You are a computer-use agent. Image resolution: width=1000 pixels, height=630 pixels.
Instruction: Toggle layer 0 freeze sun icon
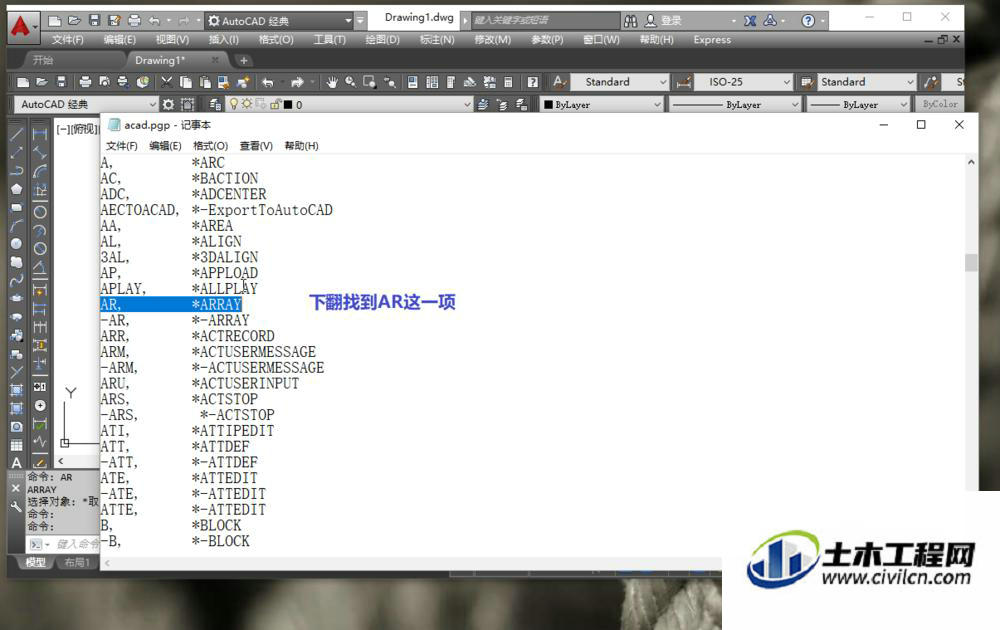click(x=247, y=104)
